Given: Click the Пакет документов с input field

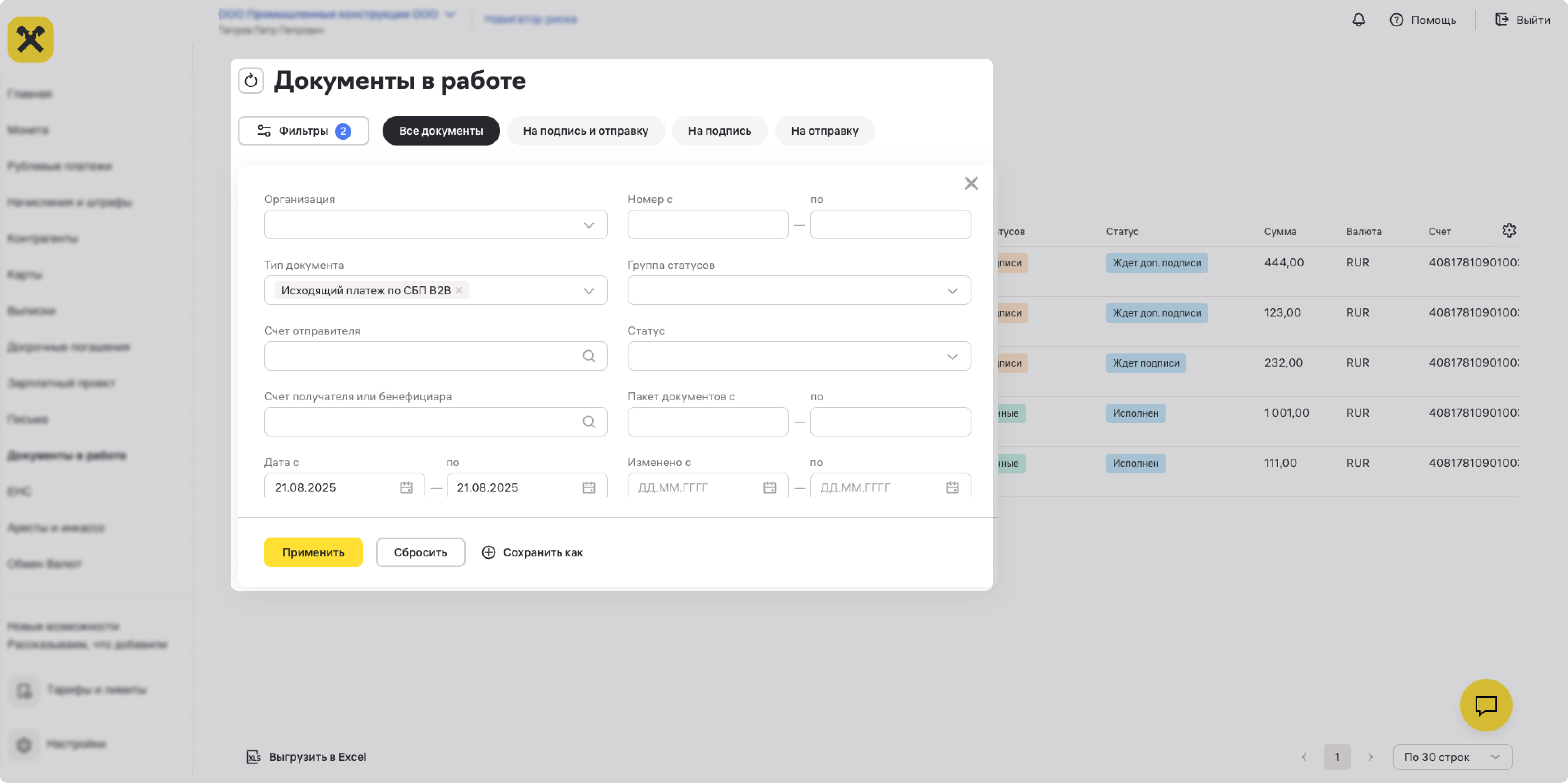Looking at the screenshot, I should pos(708,422).
